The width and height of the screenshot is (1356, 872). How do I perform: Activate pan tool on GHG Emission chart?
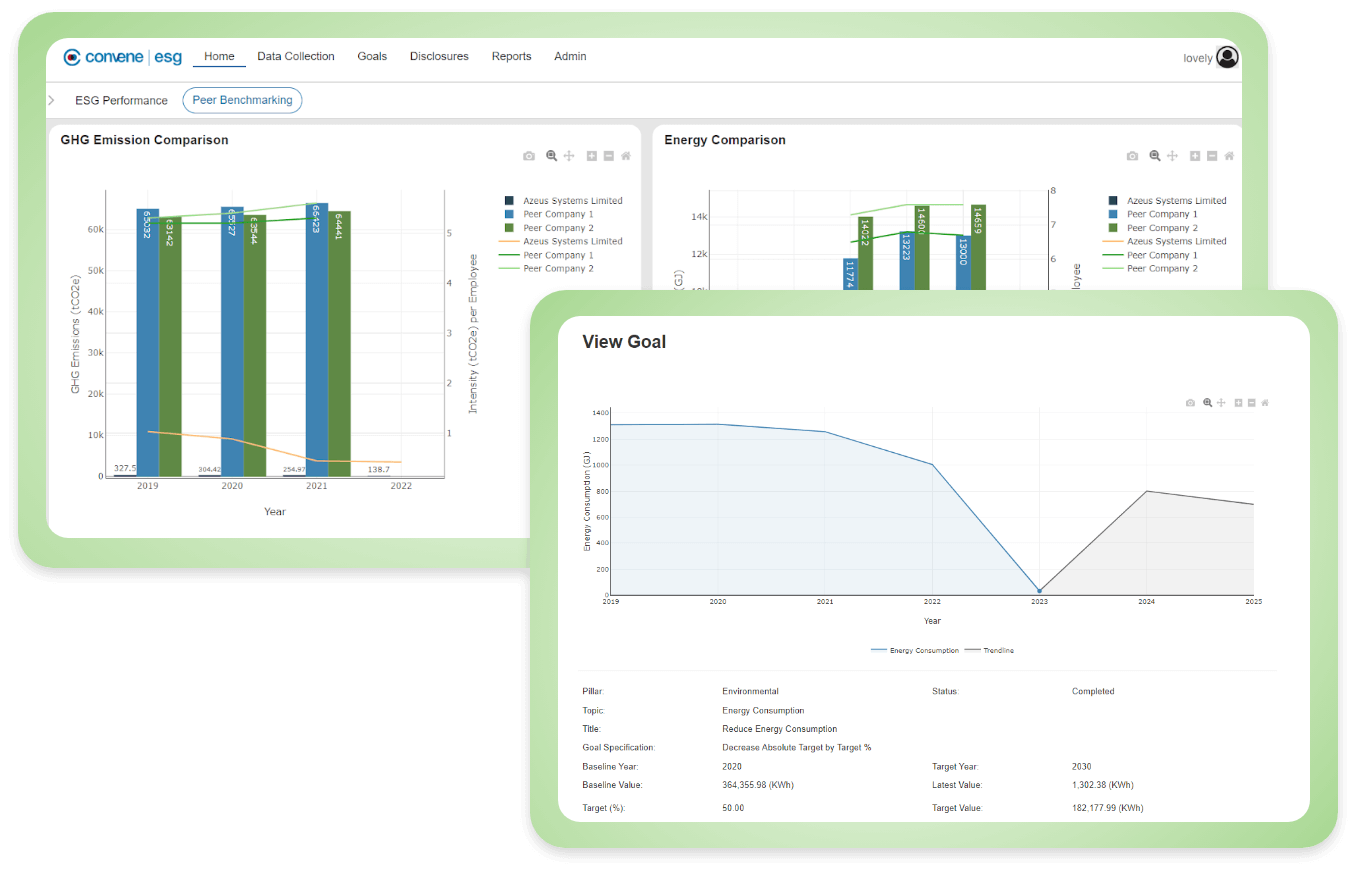569,156
